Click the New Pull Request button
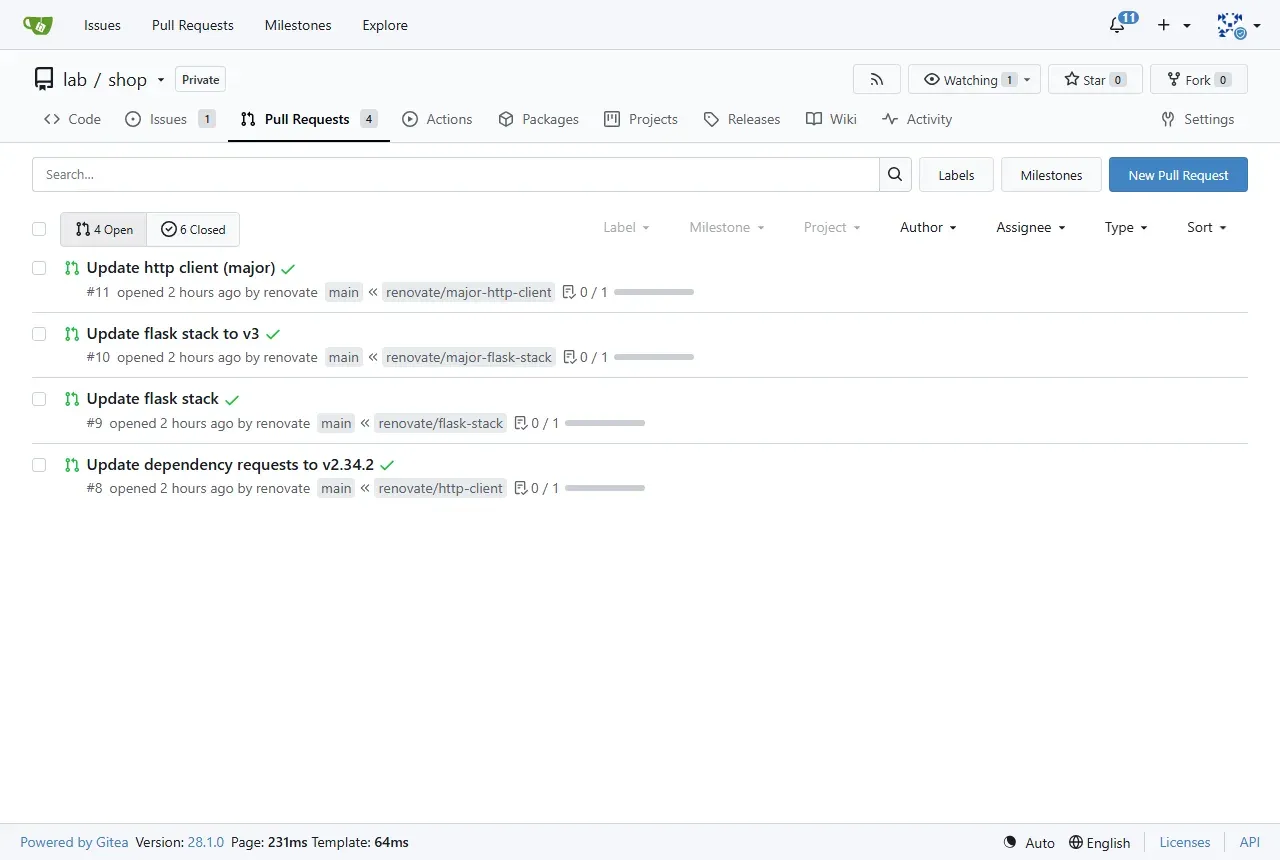The height and width of the screenshot is (860, 1280). (1178, 175)
